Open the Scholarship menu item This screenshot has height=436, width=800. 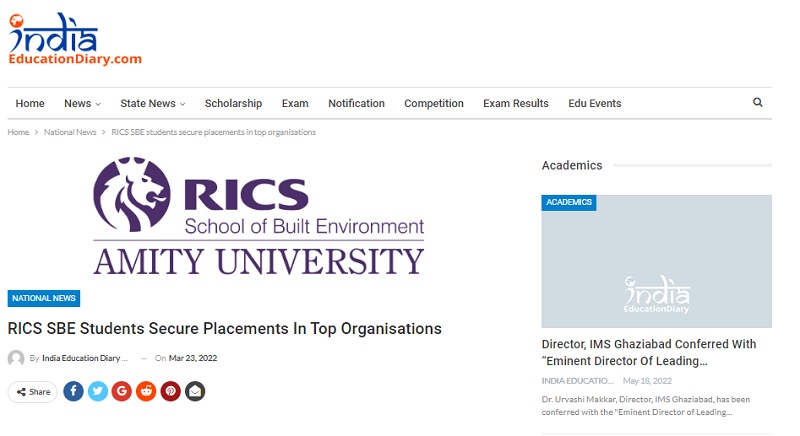(x=233, y=104)
